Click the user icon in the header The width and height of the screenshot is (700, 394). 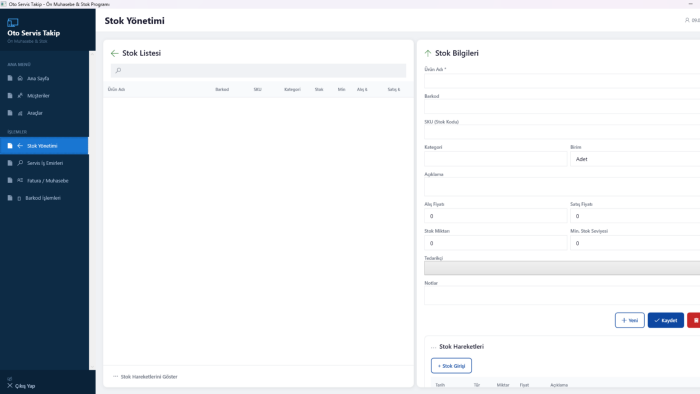point(687,20)
